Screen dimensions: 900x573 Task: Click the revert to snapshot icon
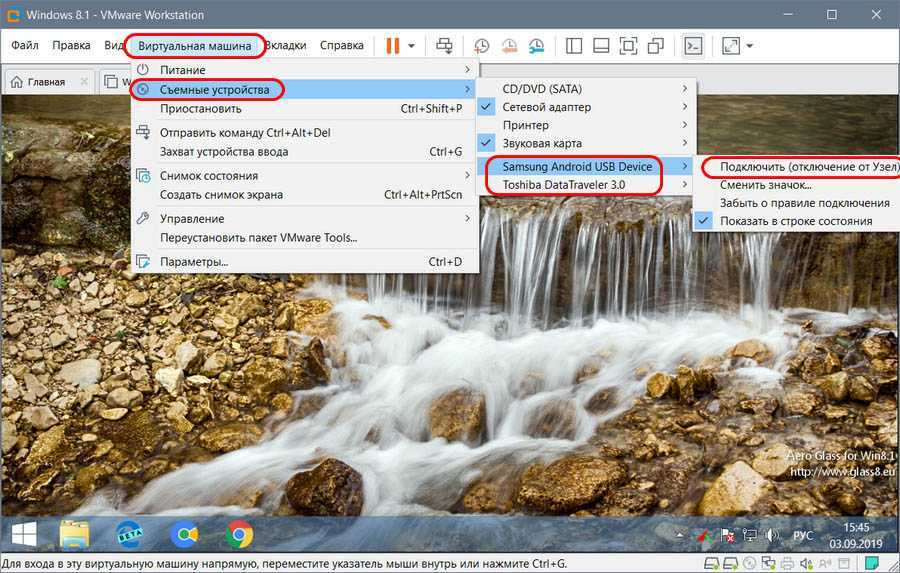pos(509,46)
